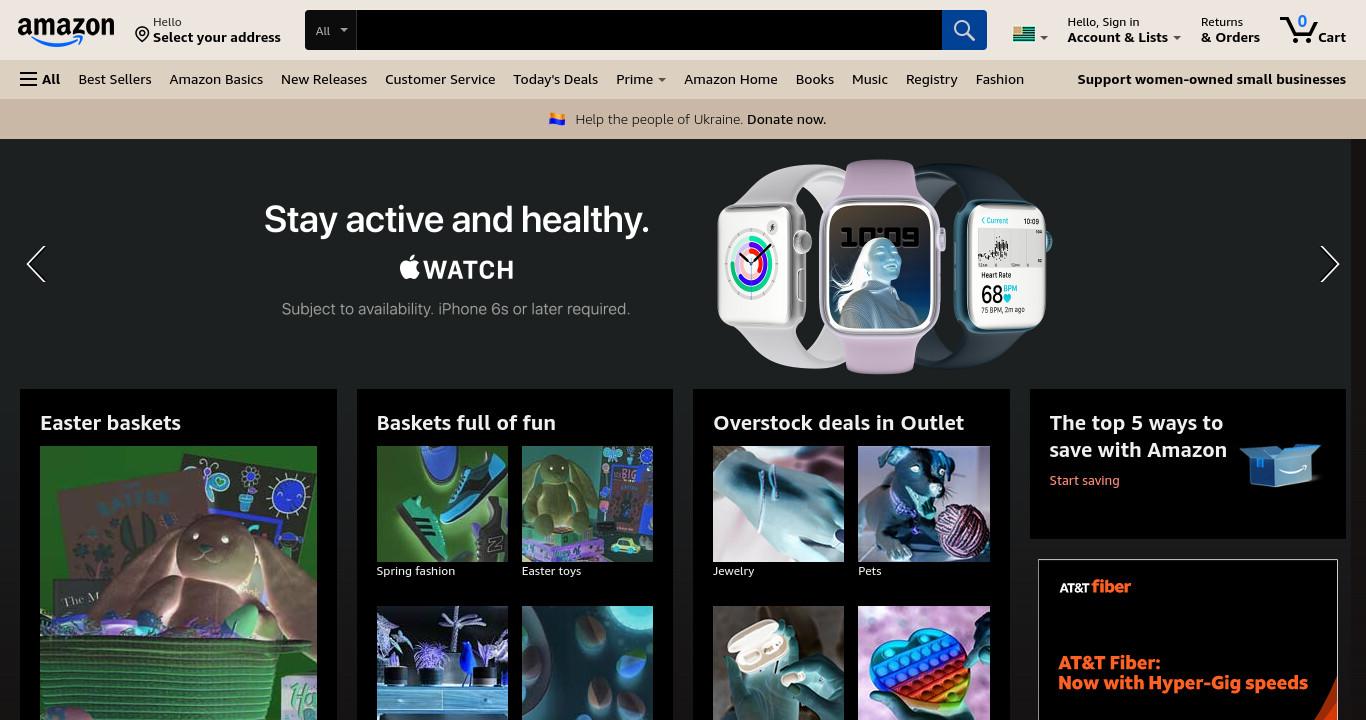Open the rainbow heart pop toy thumbnail
This screenshot has height=720, width=1366.
924,663
